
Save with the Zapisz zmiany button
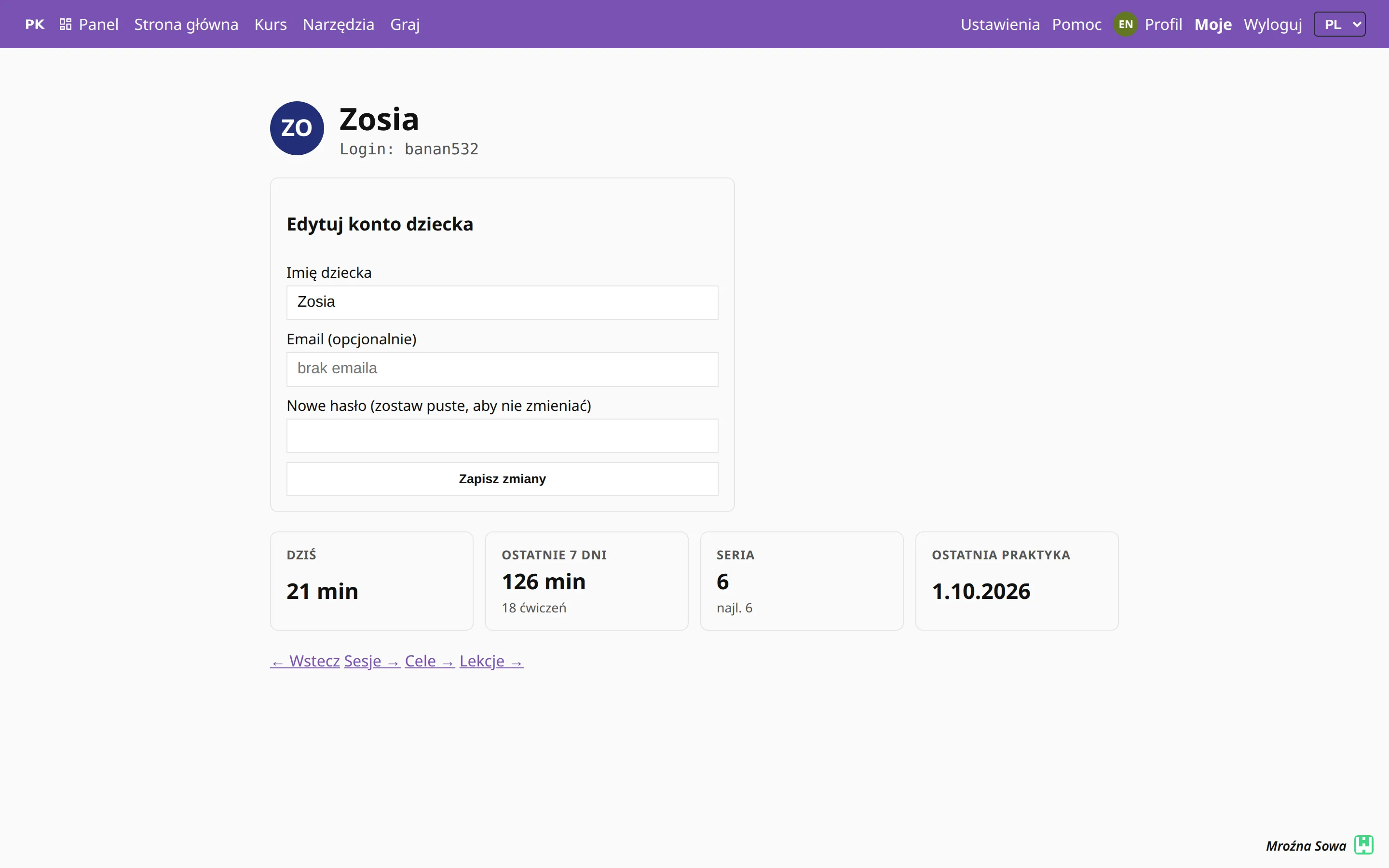point(502,479)
